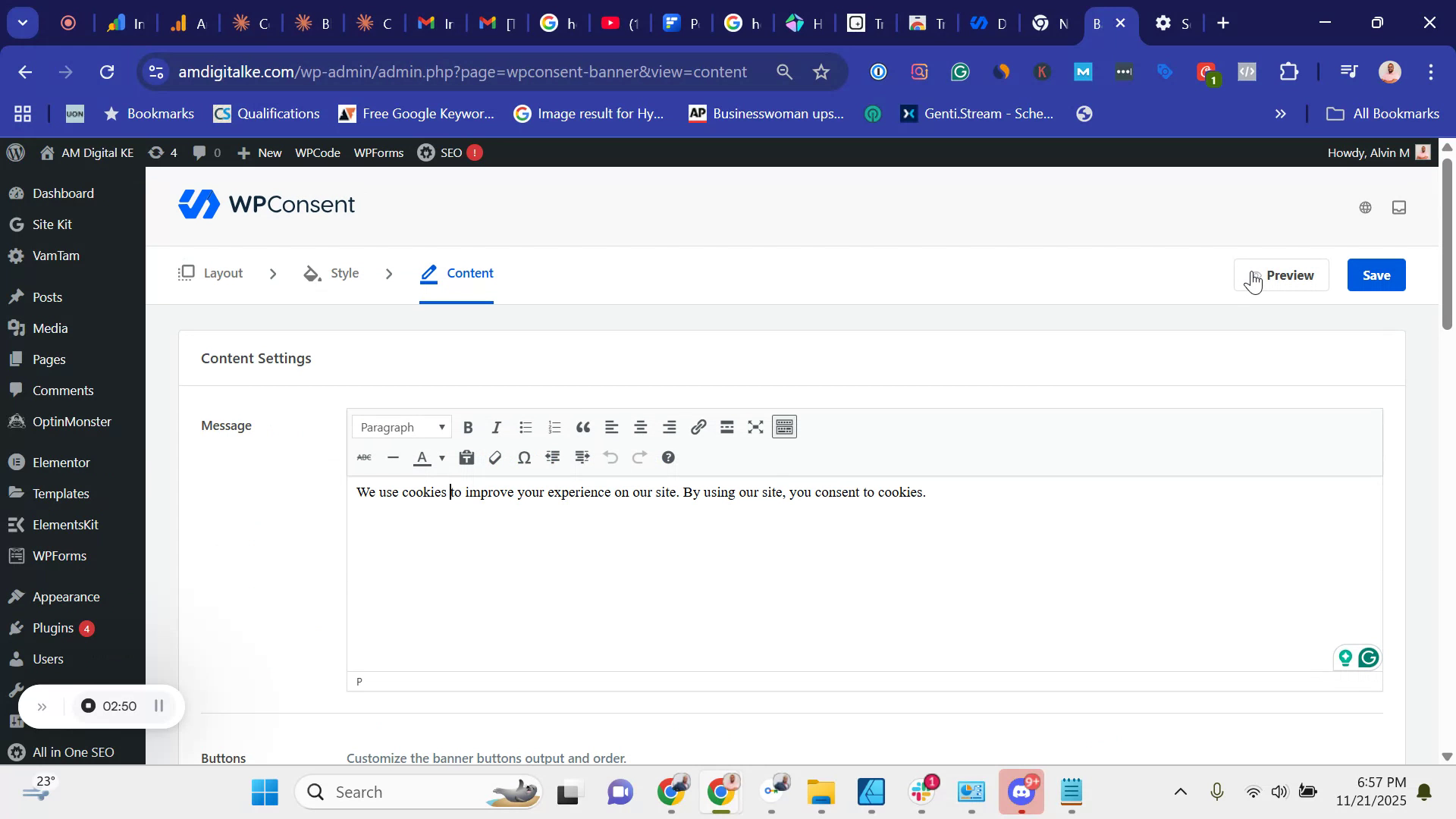Toggle bulleted list formatting
1456x819 pixels.
click(x=526, y=427)
